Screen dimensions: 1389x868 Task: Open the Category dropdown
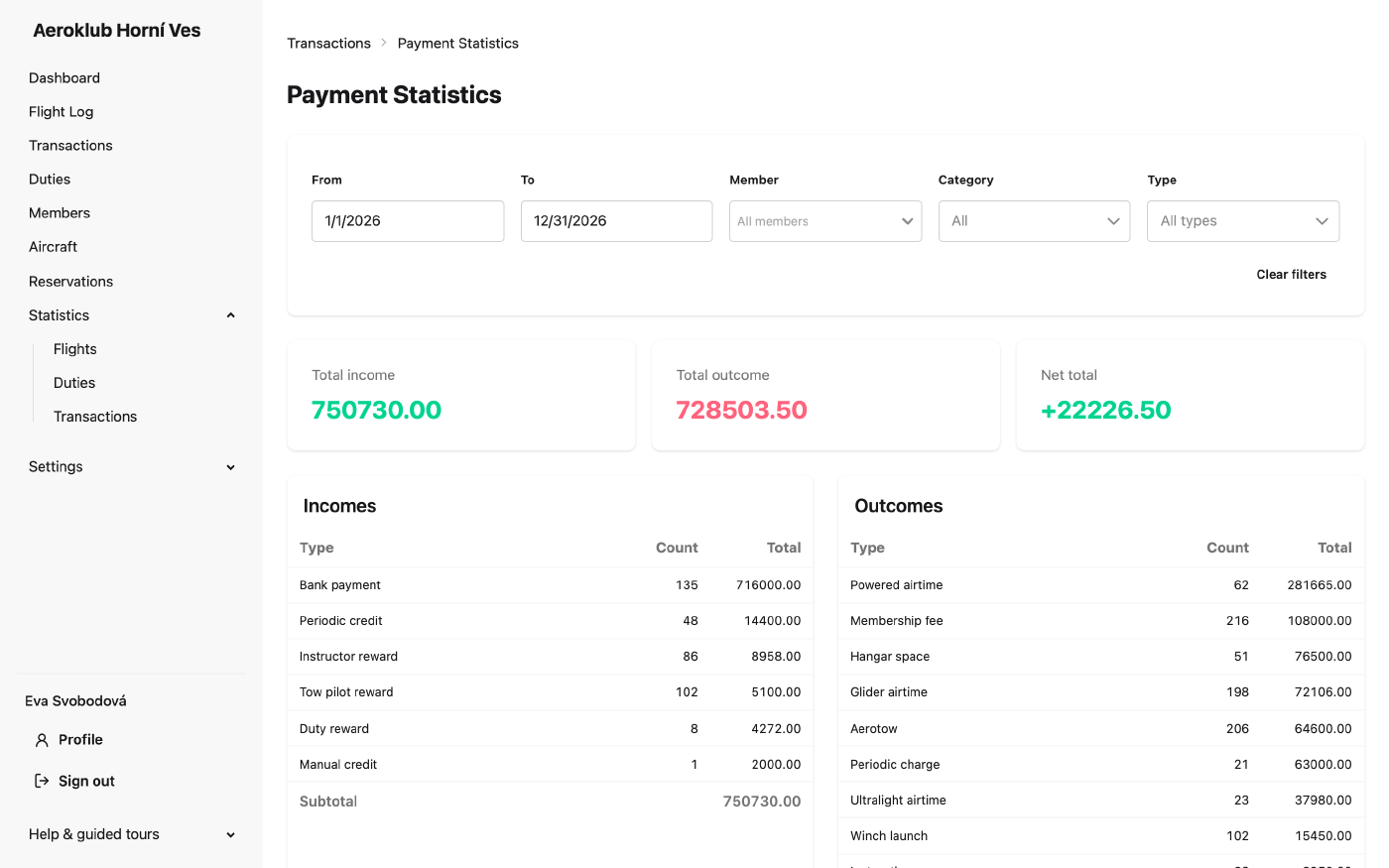(x=1034, y=221)
